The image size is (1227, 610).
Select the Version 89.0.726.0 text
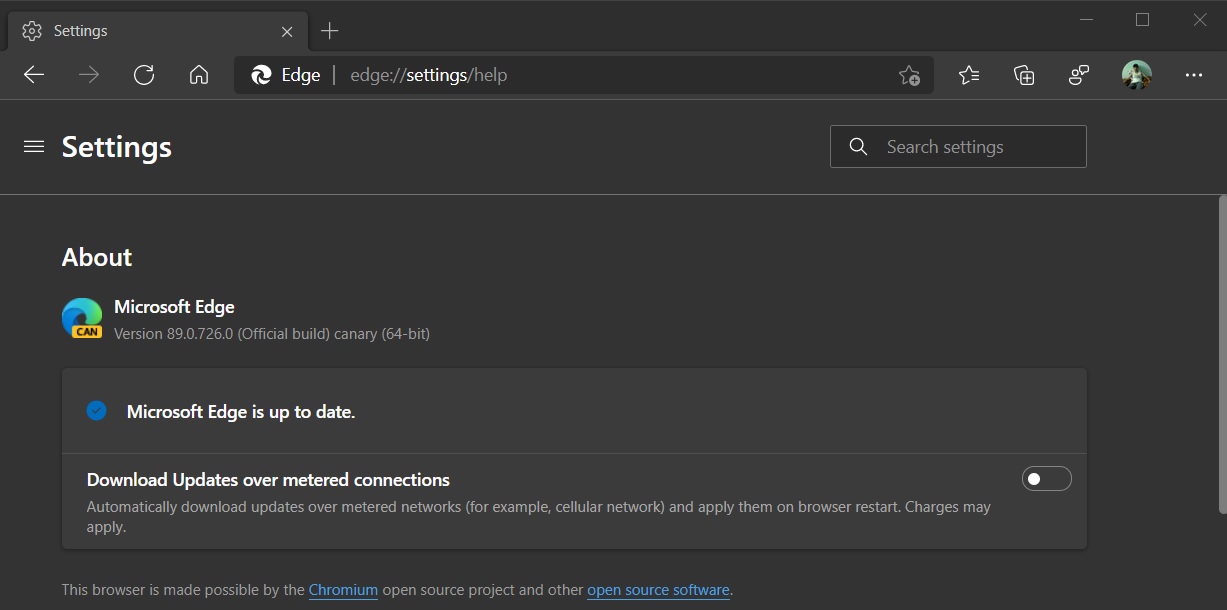[272, 334]
